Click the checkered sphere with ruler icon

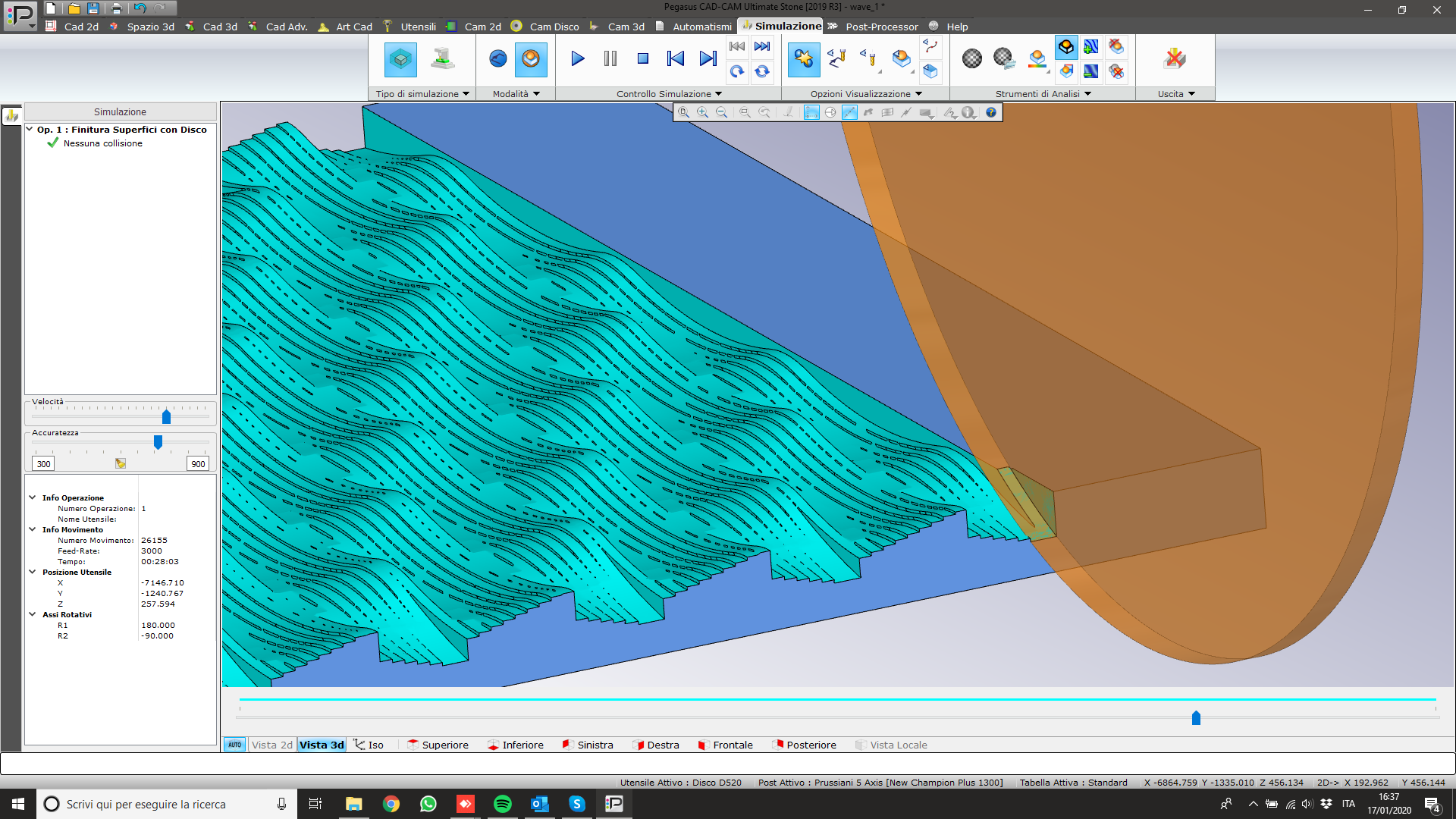click(x=1004, y=58)
